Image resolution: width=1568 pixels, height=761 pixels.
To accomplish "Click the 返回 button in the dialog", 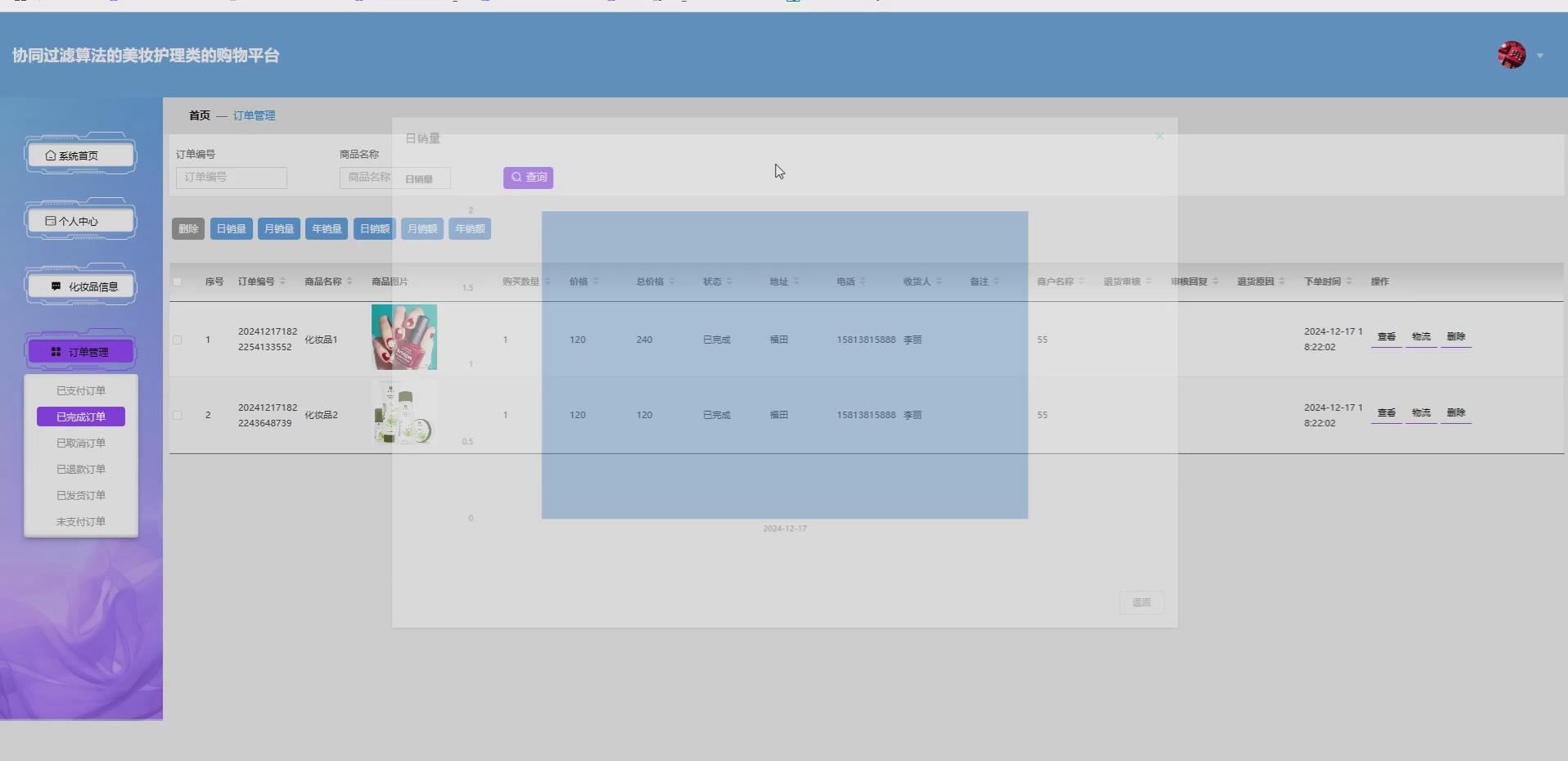I will pyautogui.click(x=1141, y=602).
